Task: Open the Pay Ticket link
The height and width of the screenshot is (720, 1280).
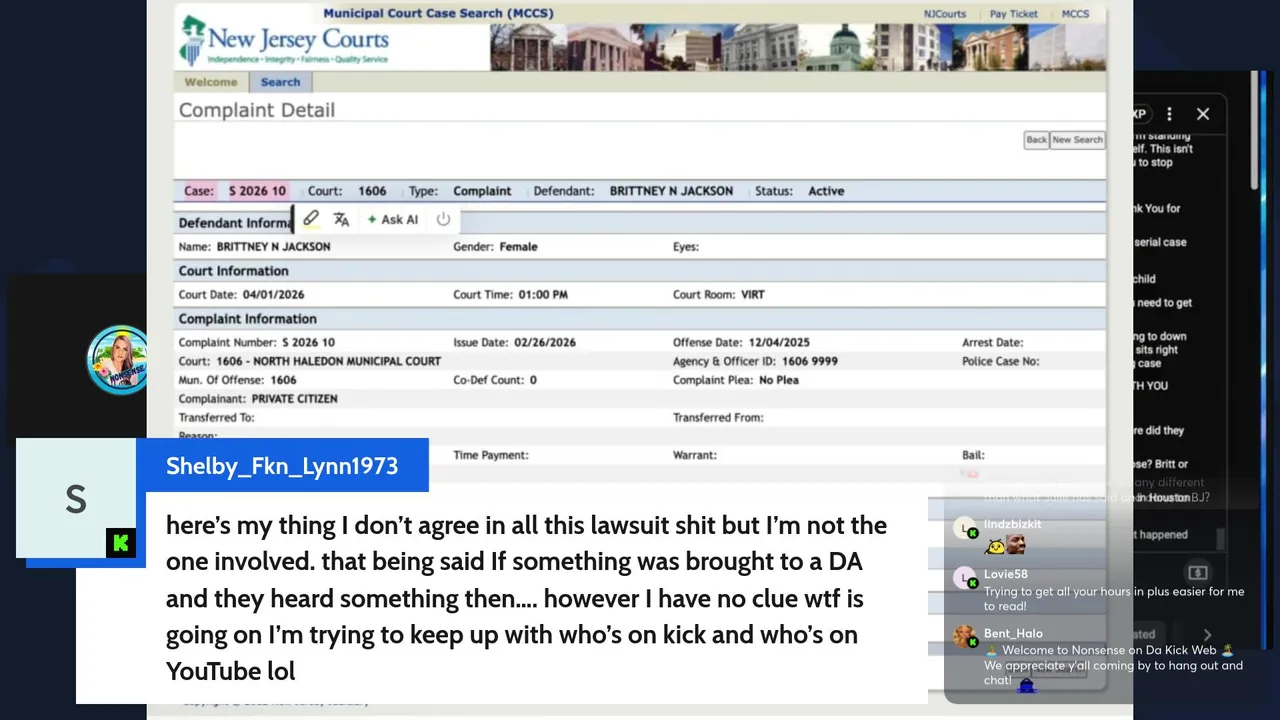Action: (x=1014, y=14)
